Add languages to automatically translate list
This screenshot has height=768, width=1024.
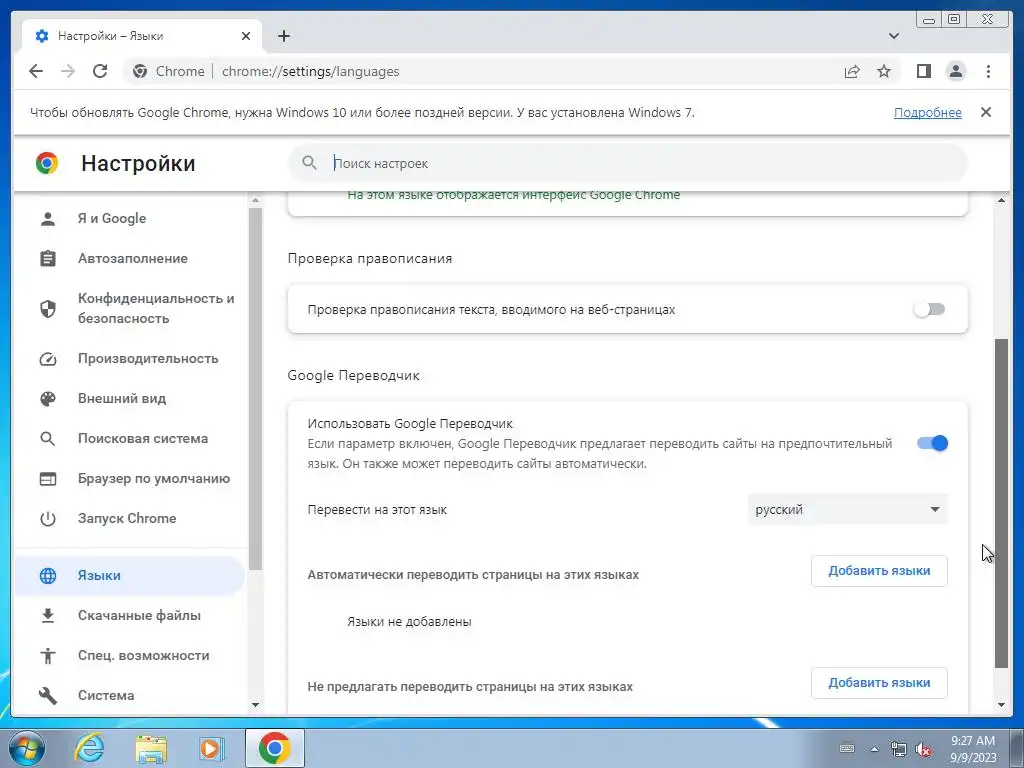coord(879,571)
